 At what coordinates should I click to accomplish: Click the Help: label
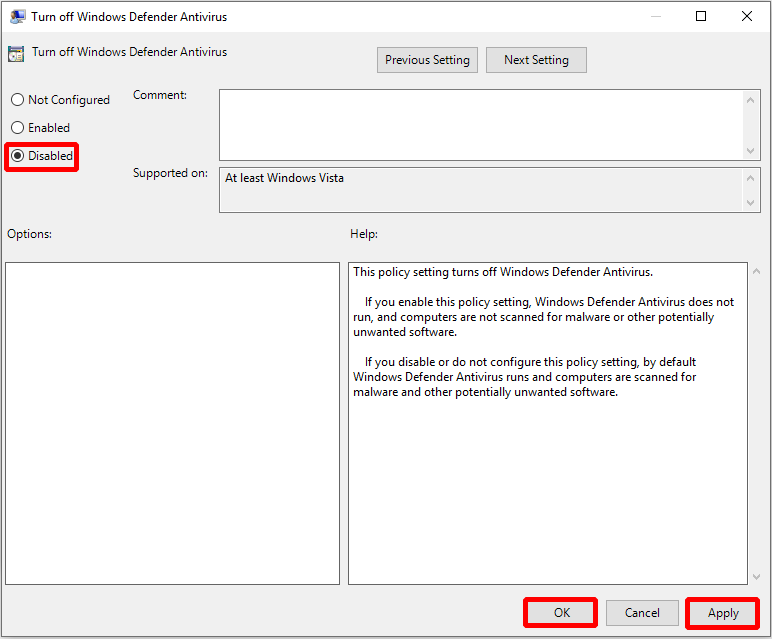pos(364,234)
